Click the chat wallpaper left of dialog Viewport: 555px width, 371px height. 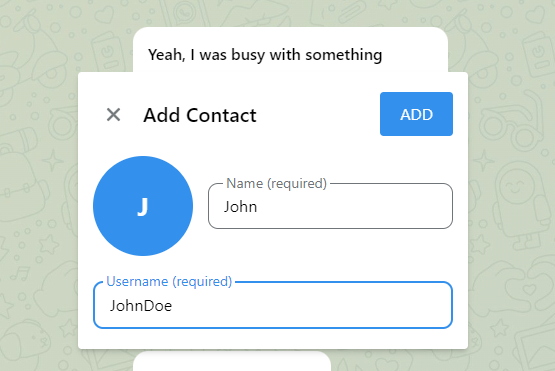(39, 212)
